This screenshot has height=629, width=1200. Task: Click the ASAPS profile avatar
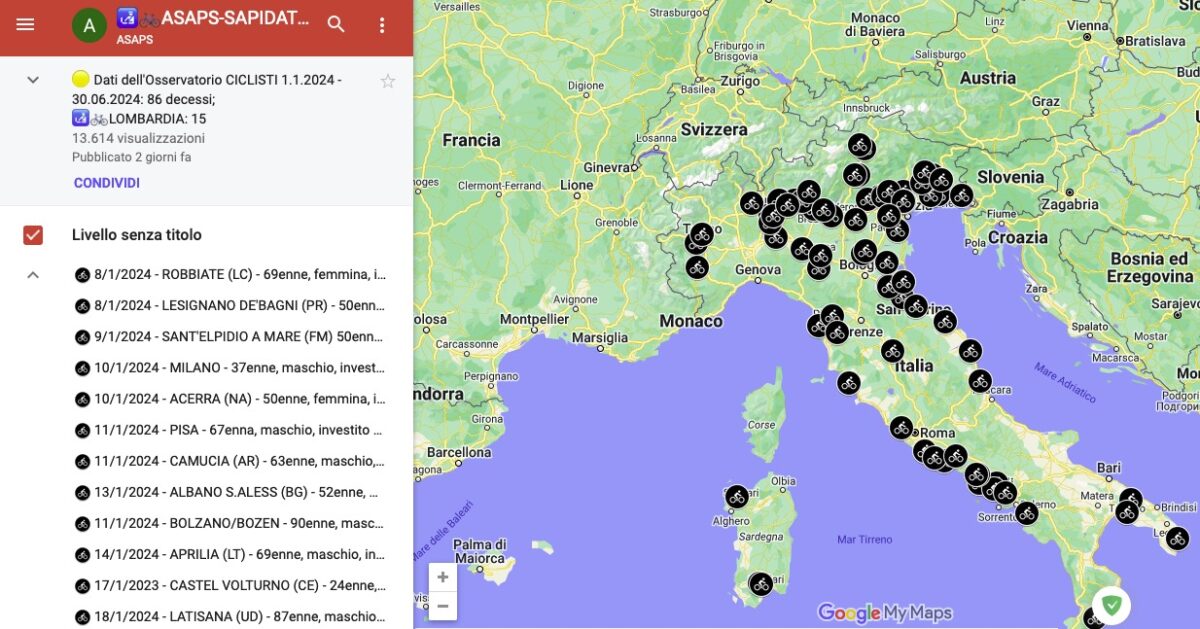89,24
